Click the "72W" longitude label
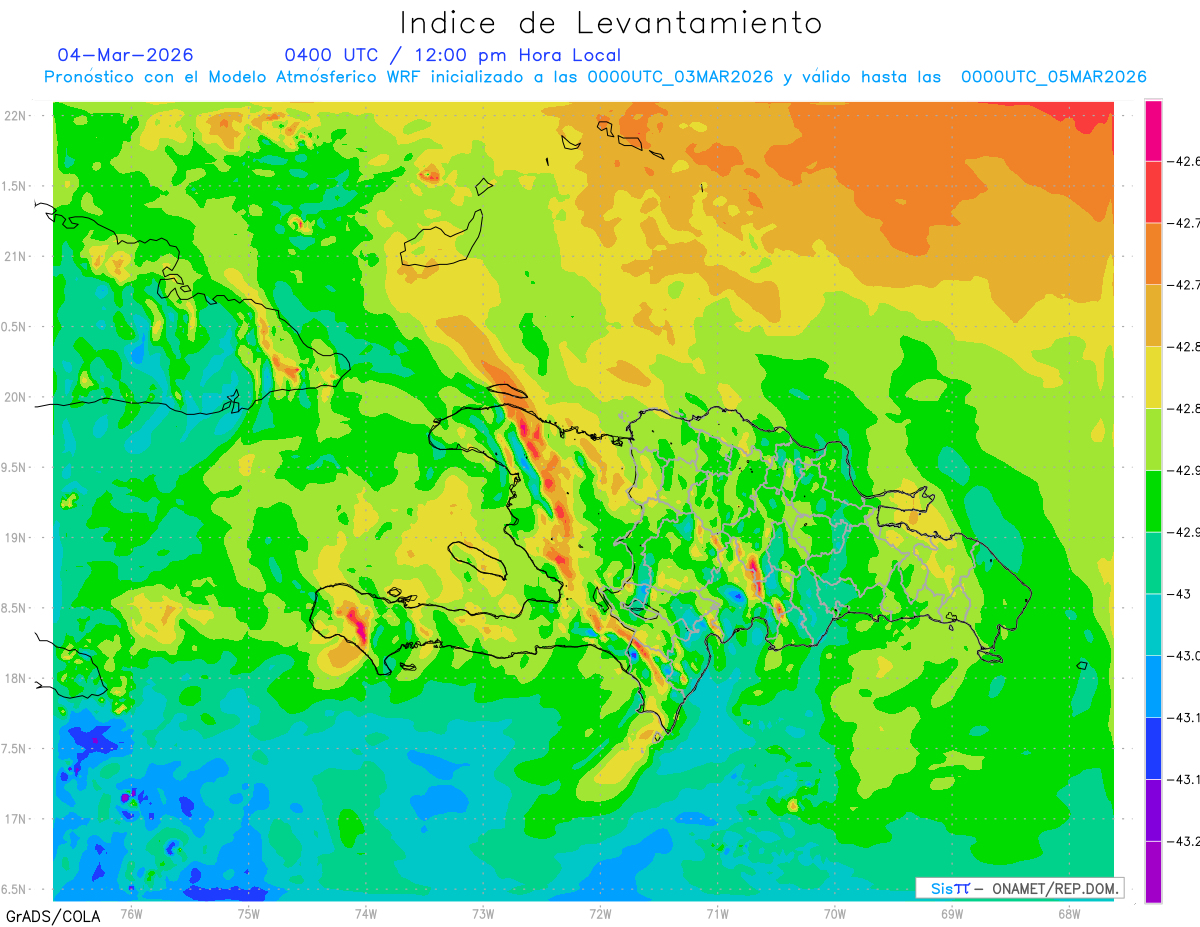This screenshot has height=927, width=1200. pos(600,914)
